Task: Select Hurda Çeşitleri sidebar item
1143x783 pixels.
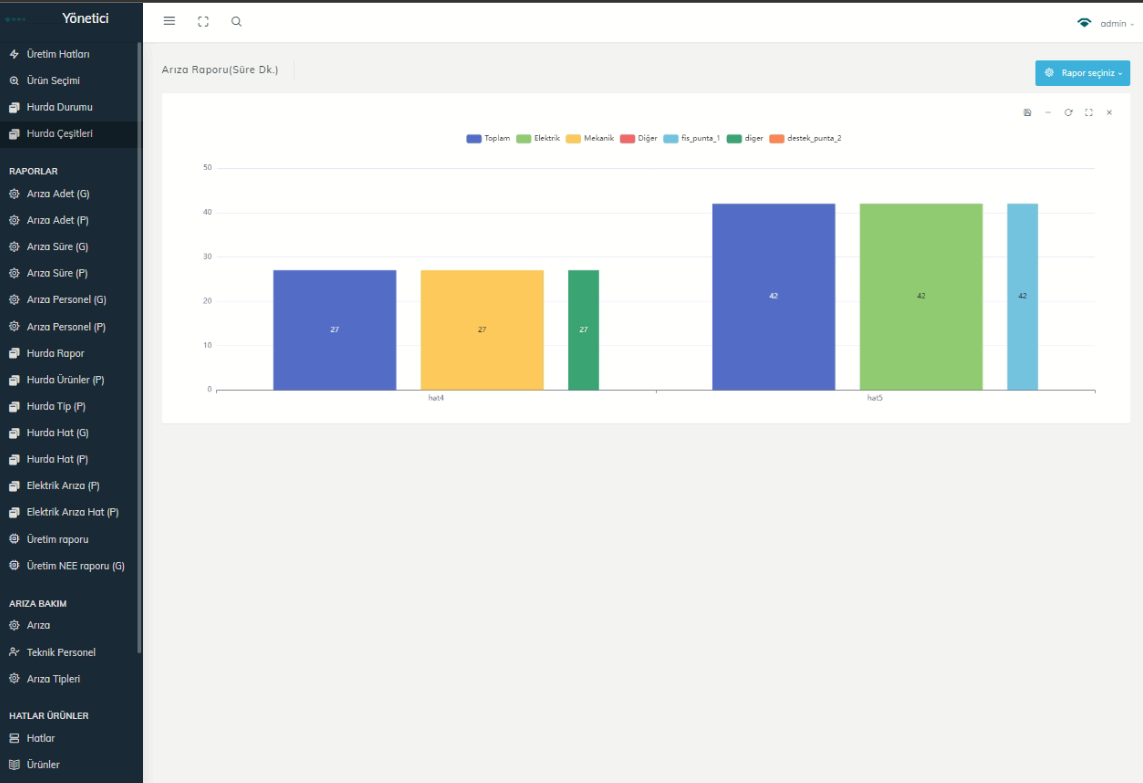Action: coord(59,133)
